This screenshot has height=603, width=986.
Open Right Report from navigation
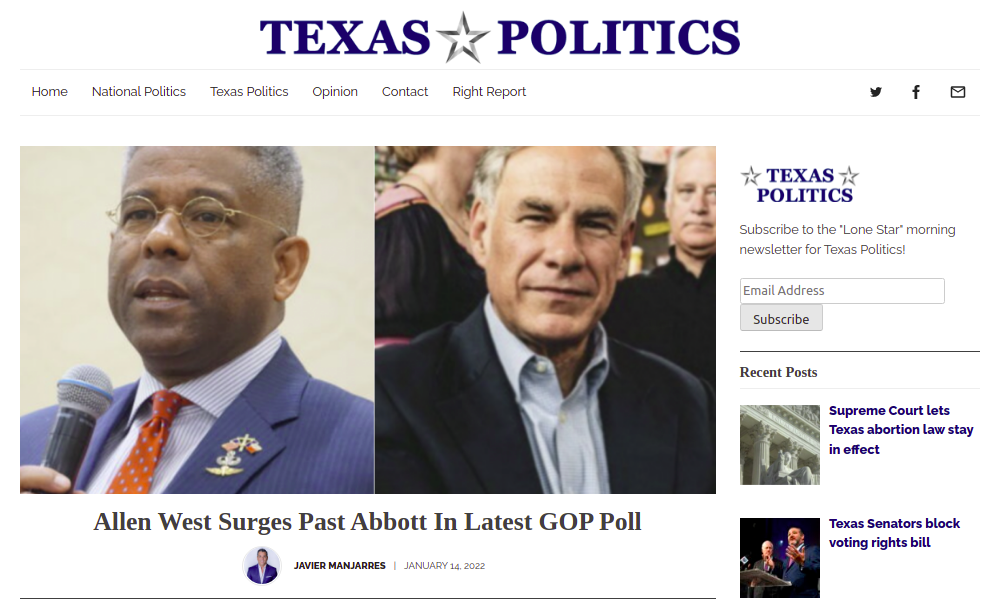click(x=489, y=92)
